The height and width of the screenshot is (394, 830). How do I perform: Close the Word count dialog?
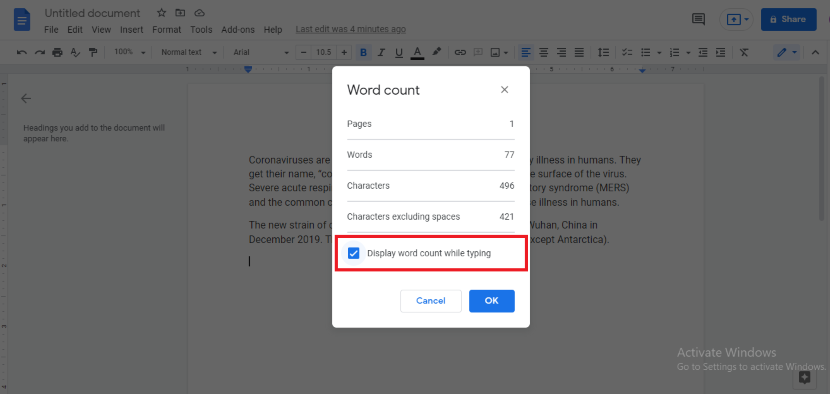point(504,89)
